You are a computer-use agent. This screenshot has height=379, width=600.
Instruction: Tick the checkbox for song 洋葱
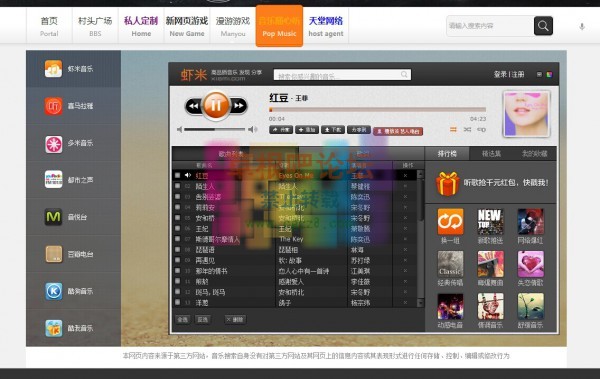178,302
